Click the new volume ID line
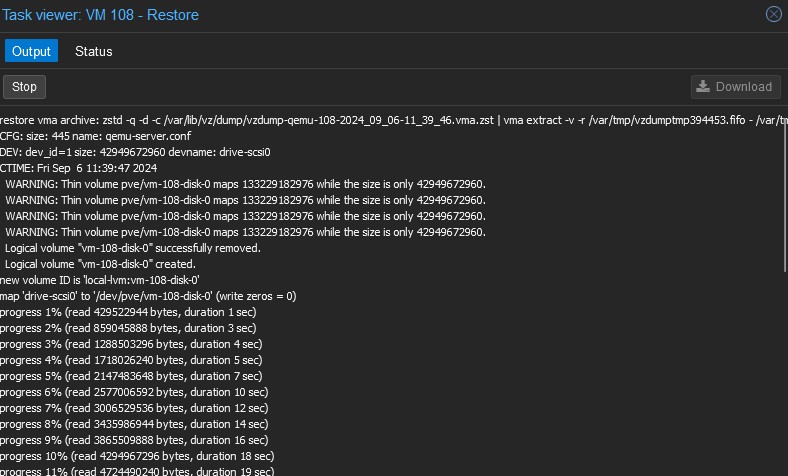 (100, 280)
